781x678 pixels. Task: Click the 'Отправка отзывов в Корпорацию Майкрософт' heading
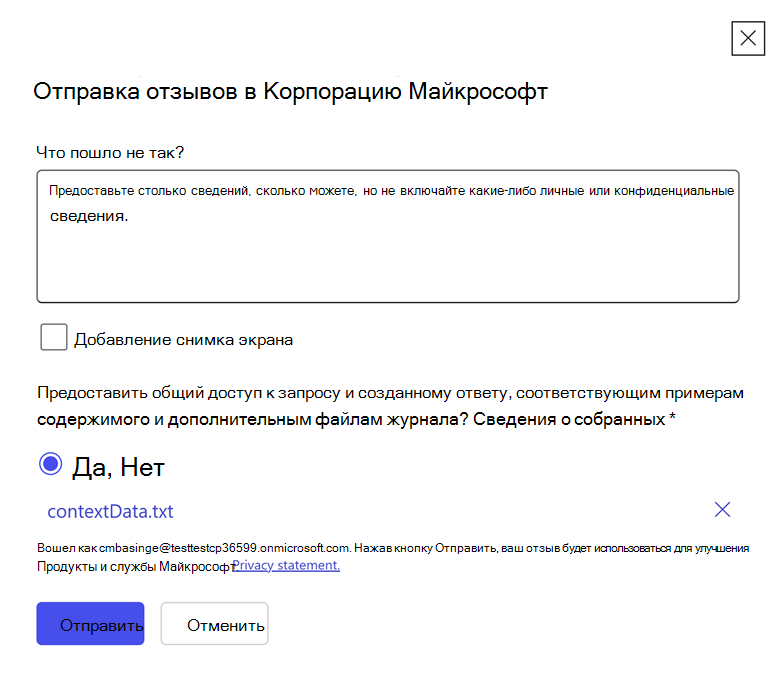(290, 92)
